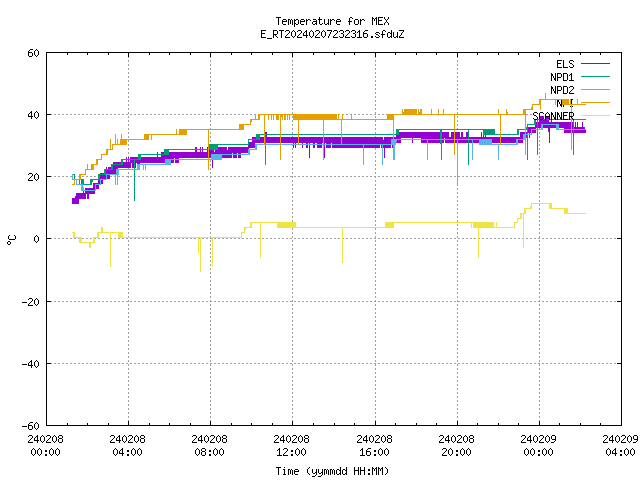Click the x-axis tick 240209 04:00
The height and width of the screenshot is (480, 640).
point(621,446)
